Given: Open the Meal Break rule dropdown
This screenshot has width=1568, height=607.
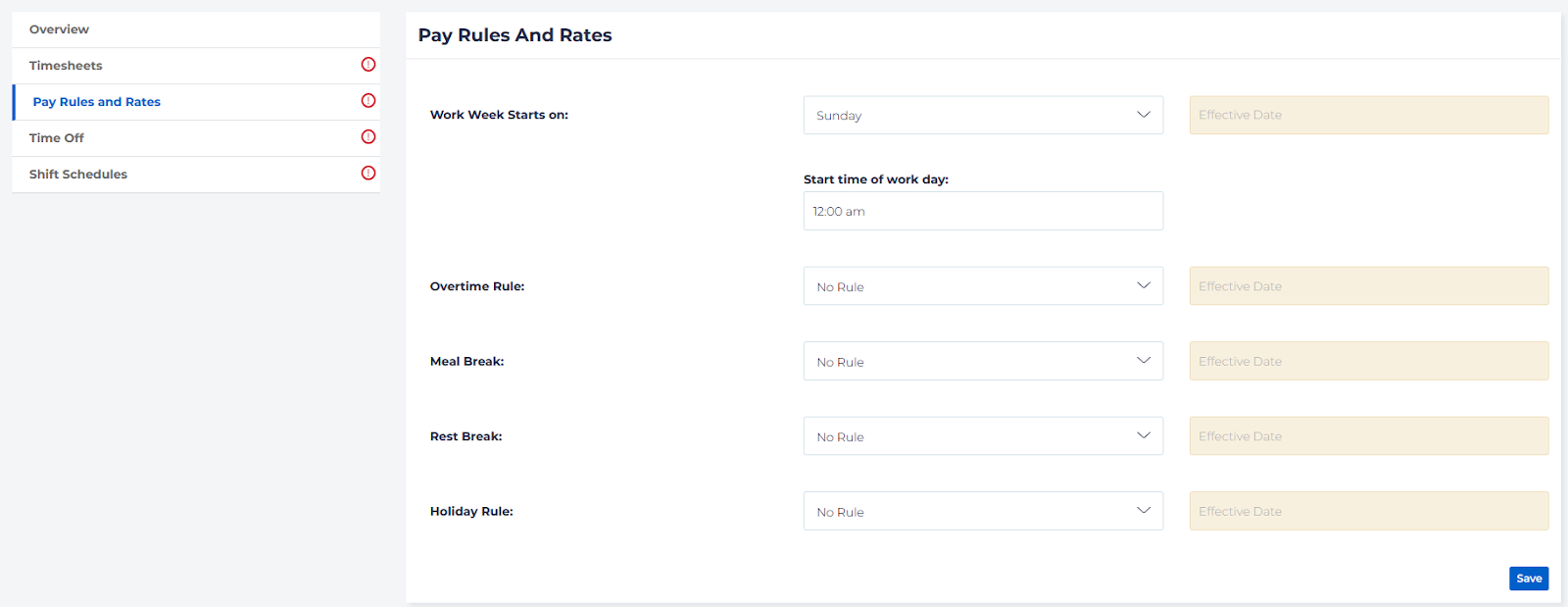Looking at the screenshot, I should [983, 361].
